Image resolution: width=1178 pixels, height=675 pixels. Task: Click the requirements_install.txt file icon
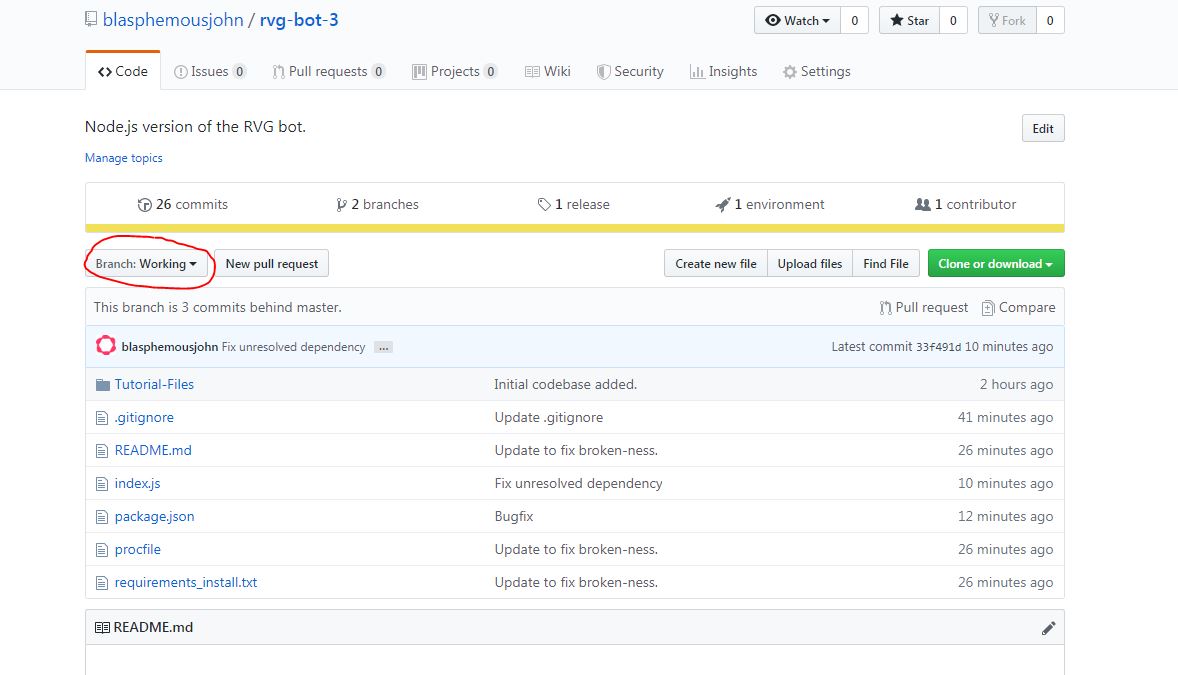pos(102,583)
